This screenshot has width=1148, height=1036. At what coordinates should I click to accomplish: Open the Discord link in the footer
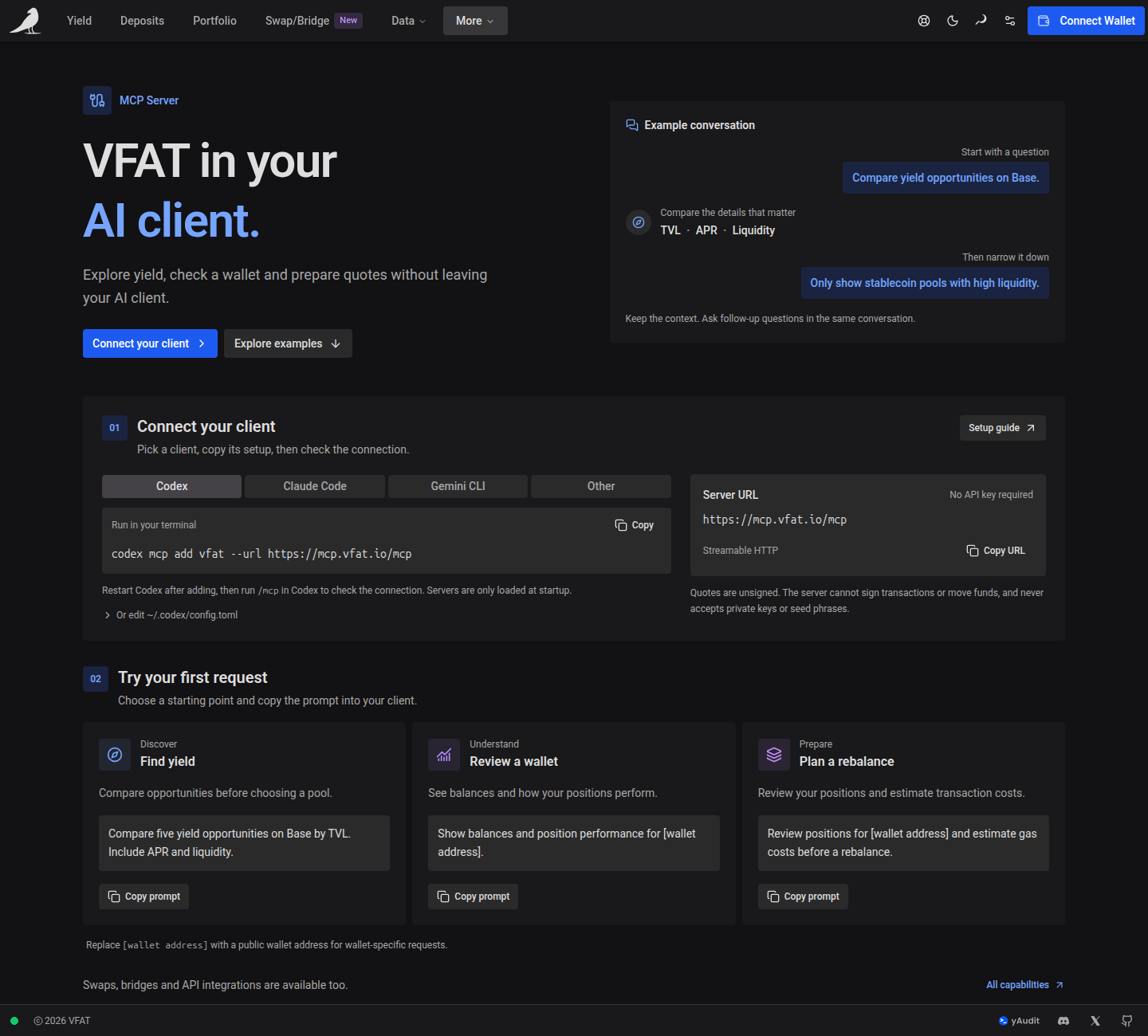[x=1063, y=1021]
